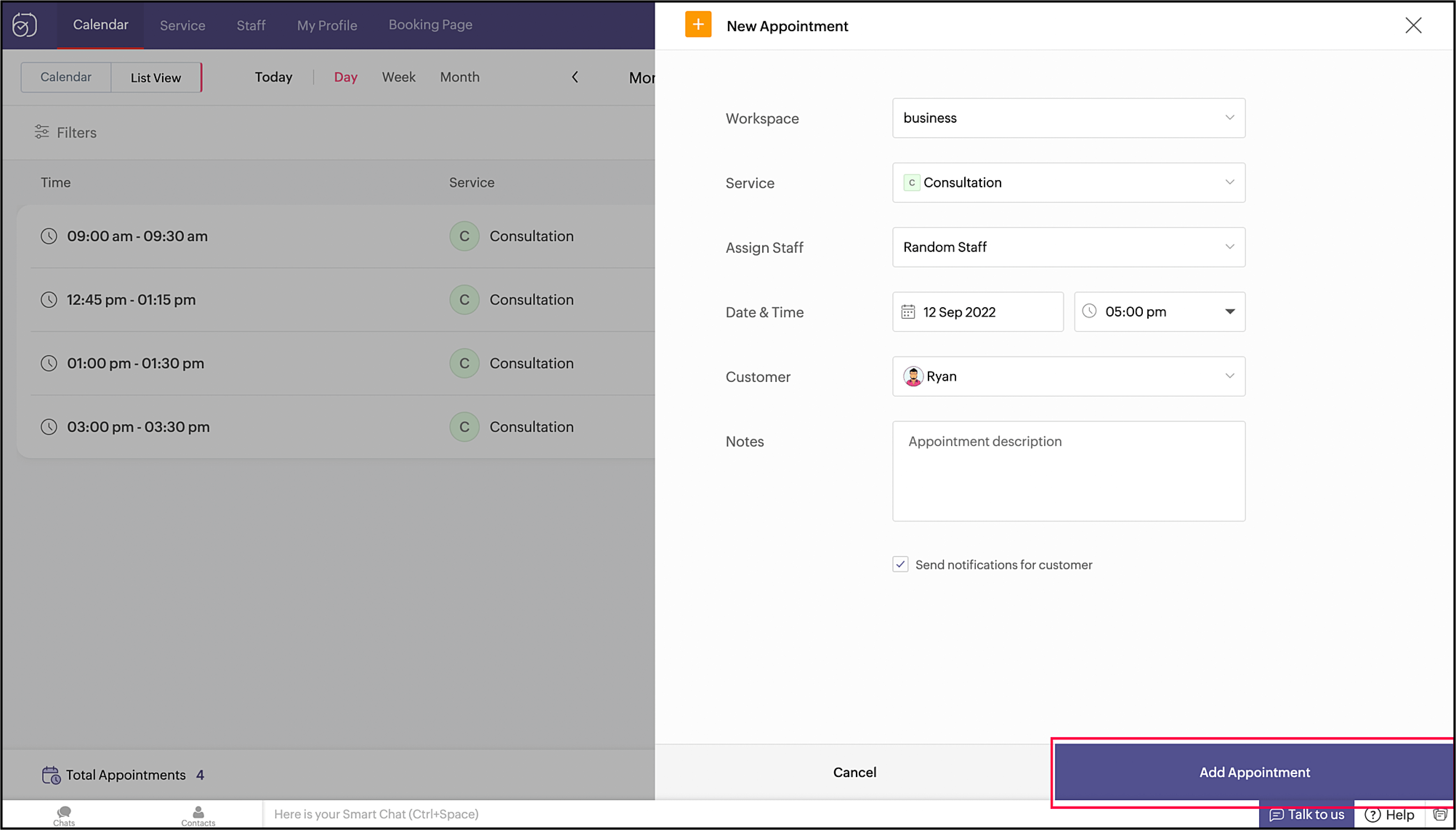Switch to Calendar view toggle
Image resolution: width=1456 pixels, height=830 pixels.
coord(66,77)
